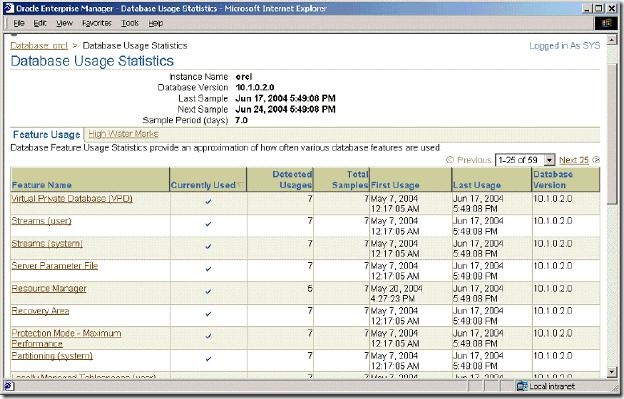Sort by the Currently Used column header
This screenshot has width=624, height=399.
[203, 185]
